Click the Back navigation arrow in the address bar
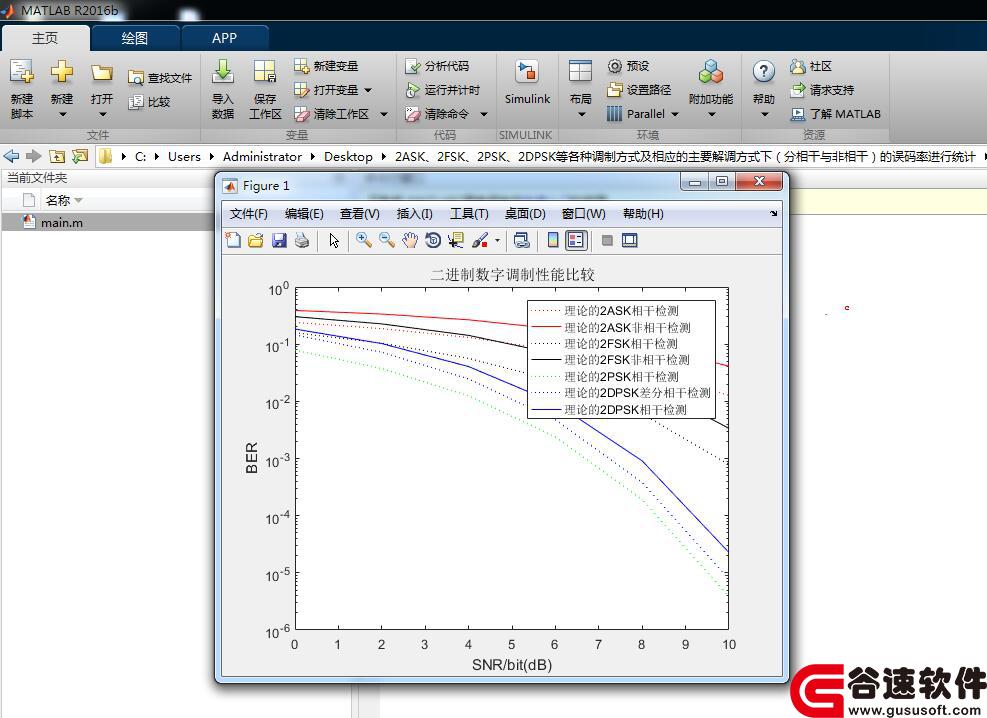The image size is (987, 718). [11, 156]
